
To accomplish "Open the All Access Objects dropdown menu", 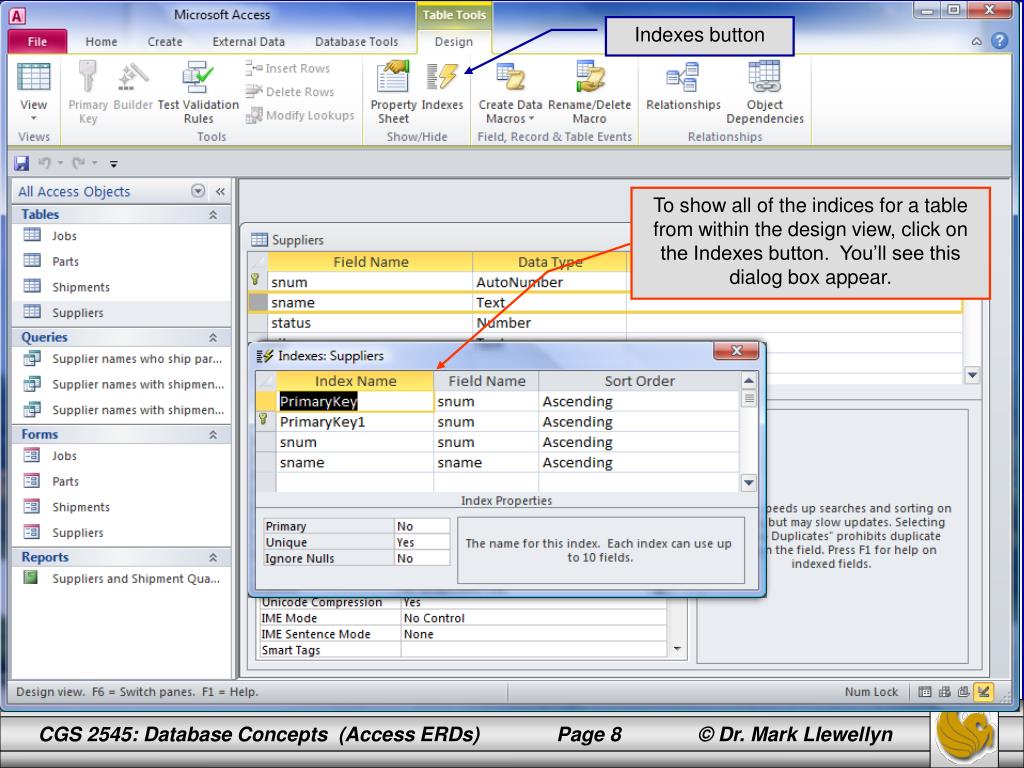I will 198,191.
